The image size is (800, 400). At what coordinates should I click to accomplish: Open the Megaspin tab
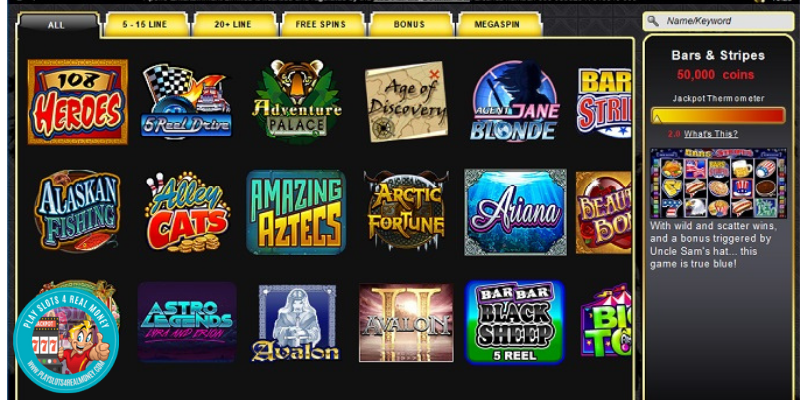497,24
